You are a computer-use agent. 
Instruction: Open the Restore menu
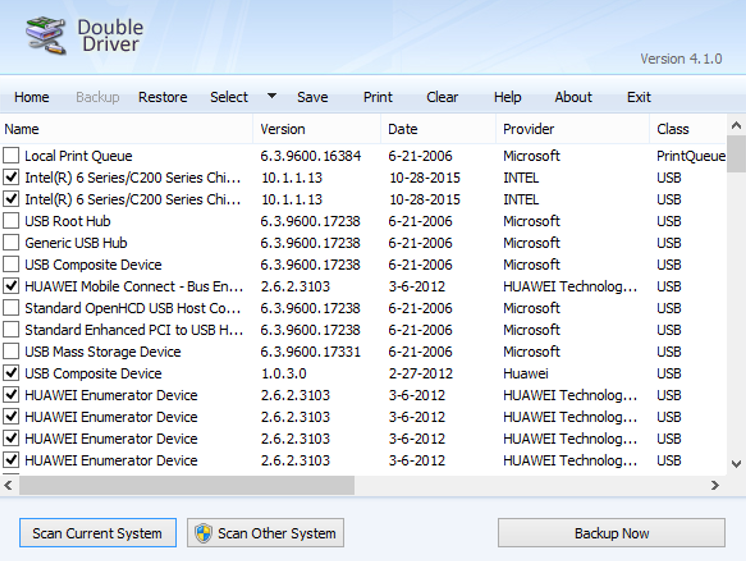coord(163,97)
